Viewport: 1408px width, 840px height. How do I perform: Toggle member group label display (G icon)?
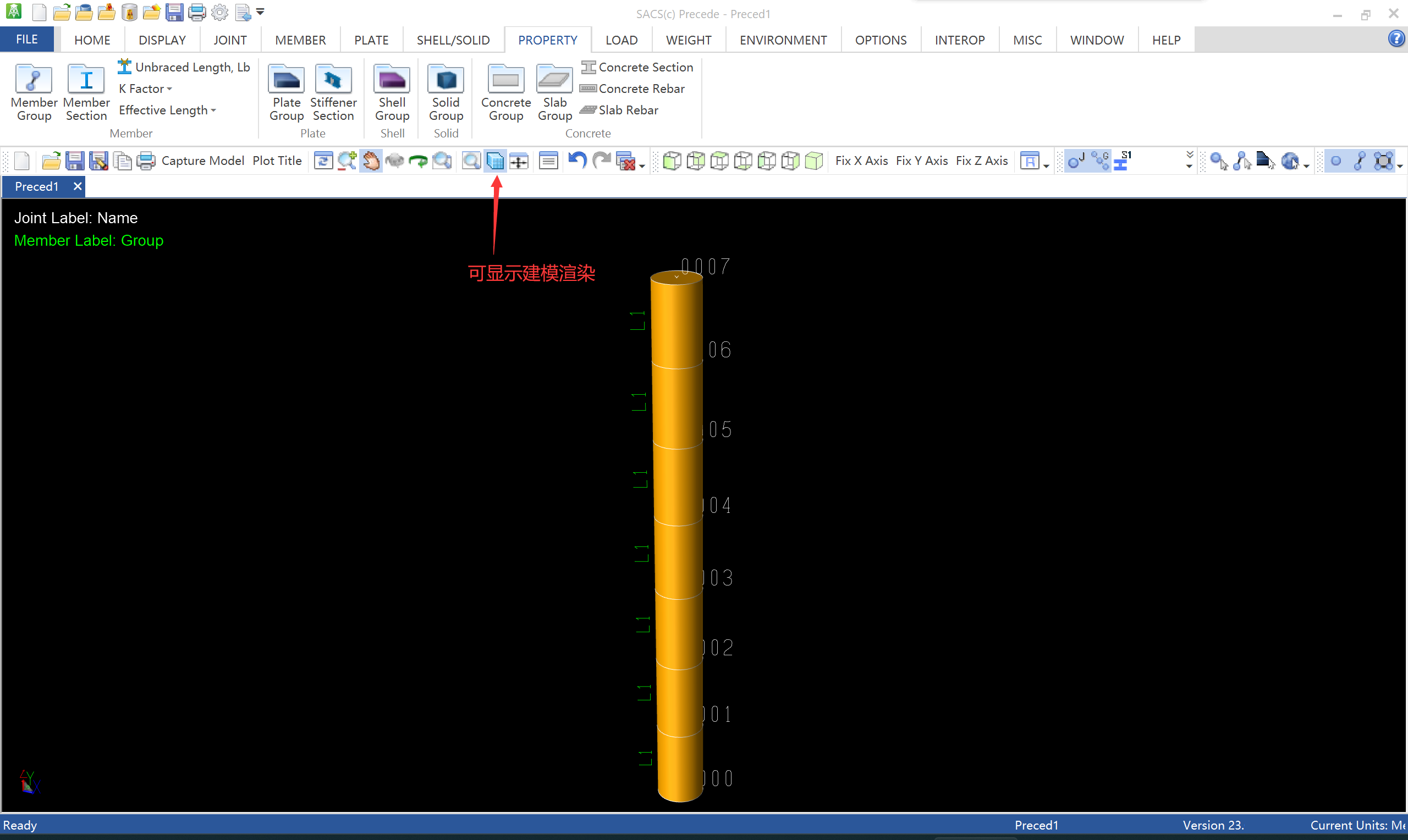[x=1099, y=161]
